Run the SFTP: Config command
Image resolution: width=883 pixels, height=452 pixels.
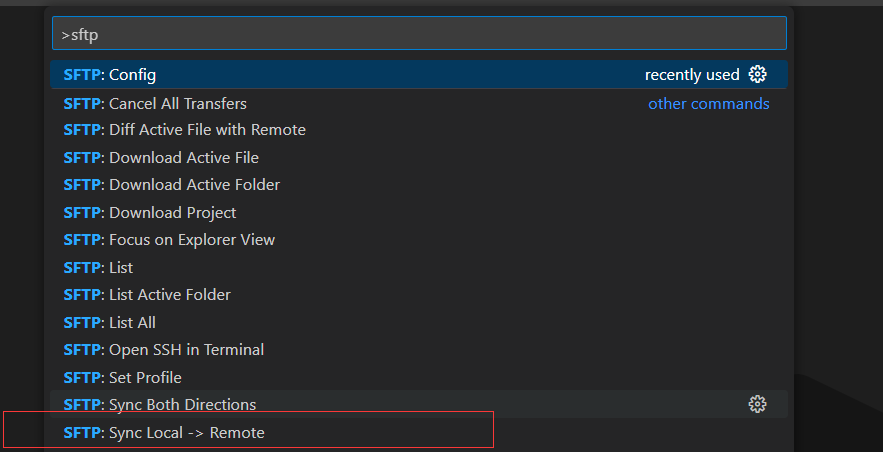click(419, 74)
